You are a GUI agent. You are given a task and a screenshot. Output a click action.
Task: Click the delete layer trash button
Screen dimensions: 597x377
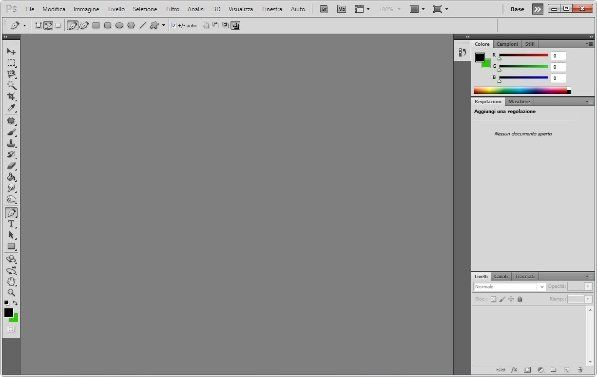[x=580, y=369]
